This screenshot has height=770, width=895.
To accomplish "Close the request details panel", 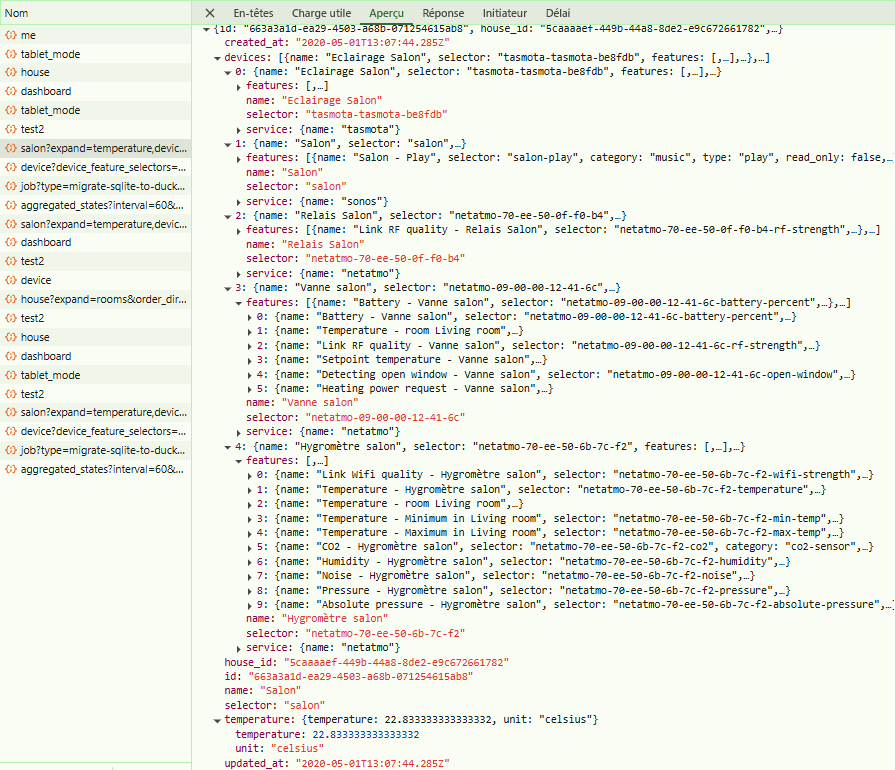I will tap(210, 13).
